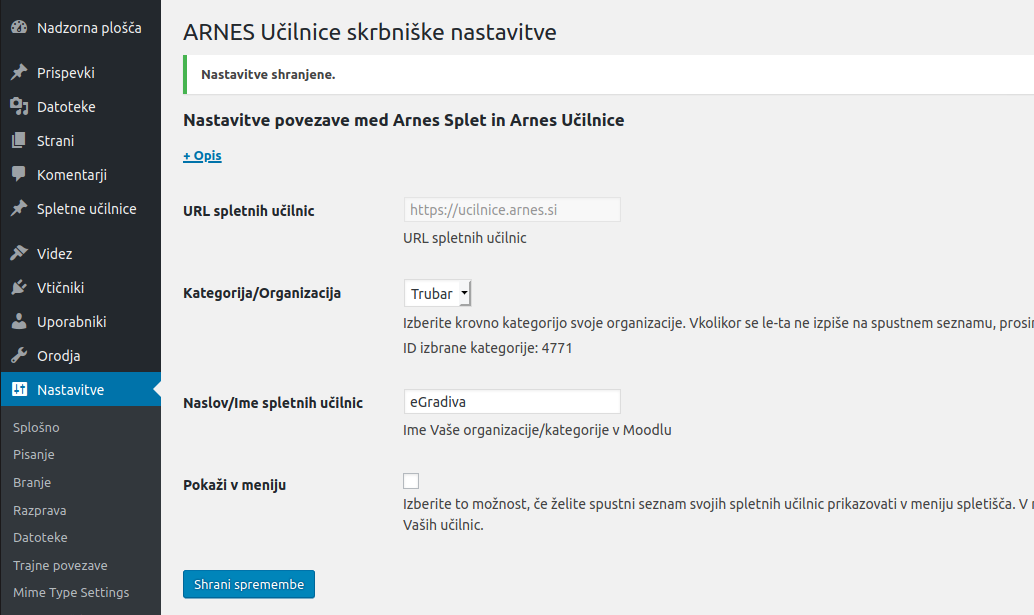
Task: Click the ARNES Učilnice skrbniške nastavitve heading
Action: tap(370, 32)
